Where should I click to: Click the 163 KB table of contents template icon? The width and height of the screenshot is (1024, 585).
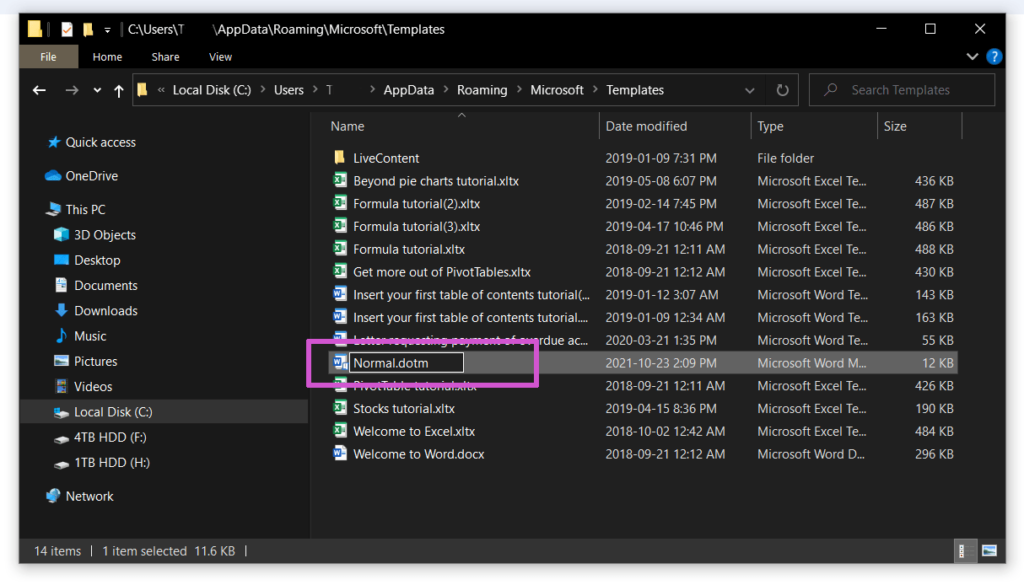pos(340,317)
